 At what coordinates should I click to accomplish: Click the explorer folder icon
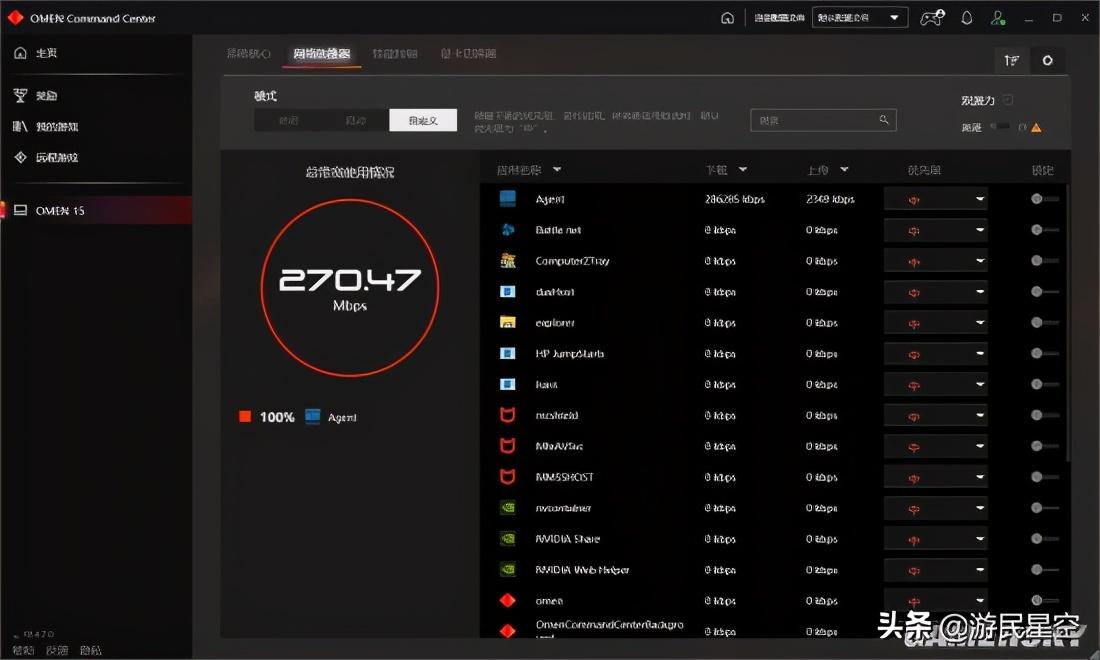point(508,323)
